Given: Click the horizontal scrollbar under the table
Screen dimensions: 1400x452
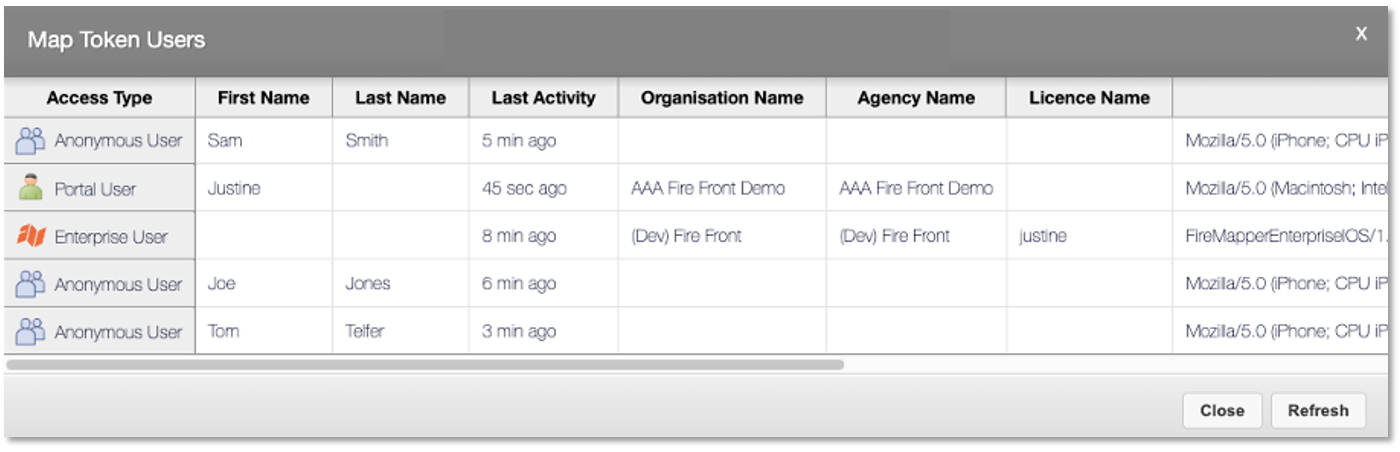Looking at the screenshot, I should click(425, 365).
